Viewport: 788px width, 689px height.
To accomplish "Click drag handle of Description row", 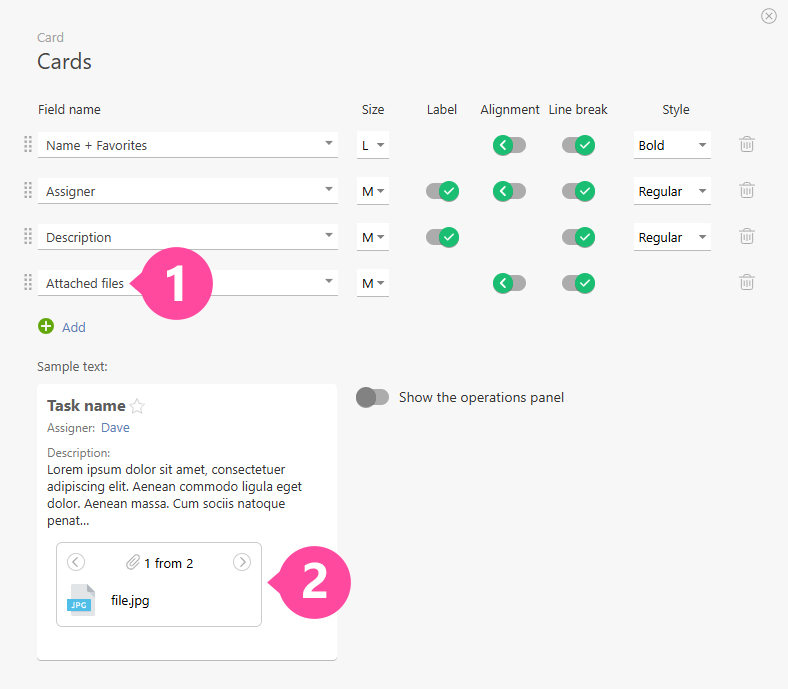I will [28, 236].
